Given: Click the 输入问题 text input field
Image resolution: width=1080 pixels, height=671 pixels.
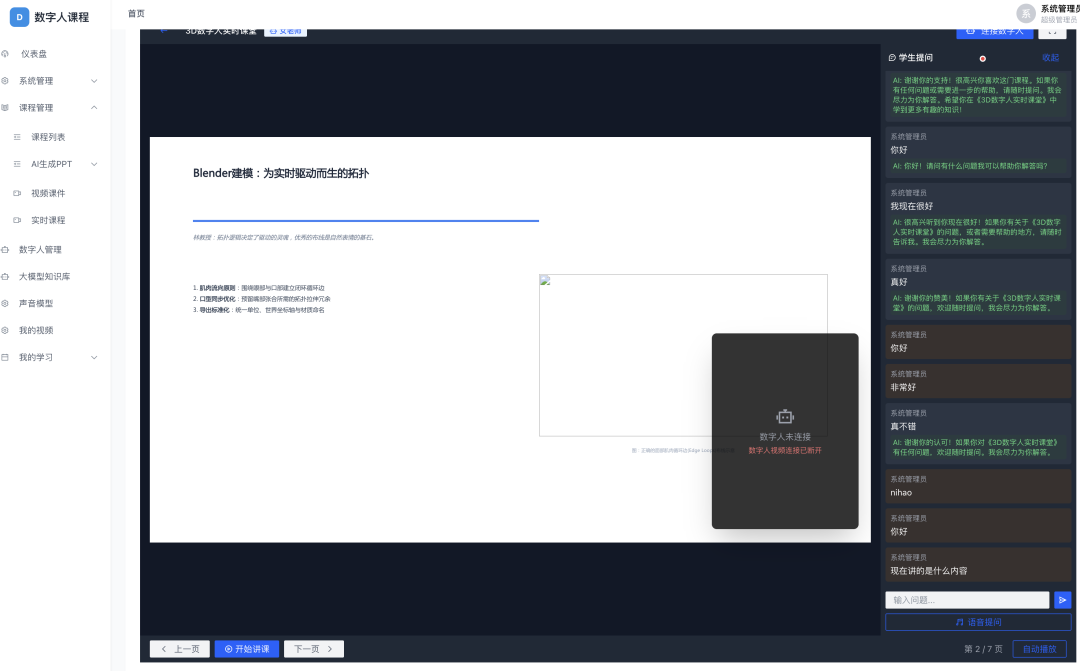Looking at the screenshot, I should coord(967,600).
